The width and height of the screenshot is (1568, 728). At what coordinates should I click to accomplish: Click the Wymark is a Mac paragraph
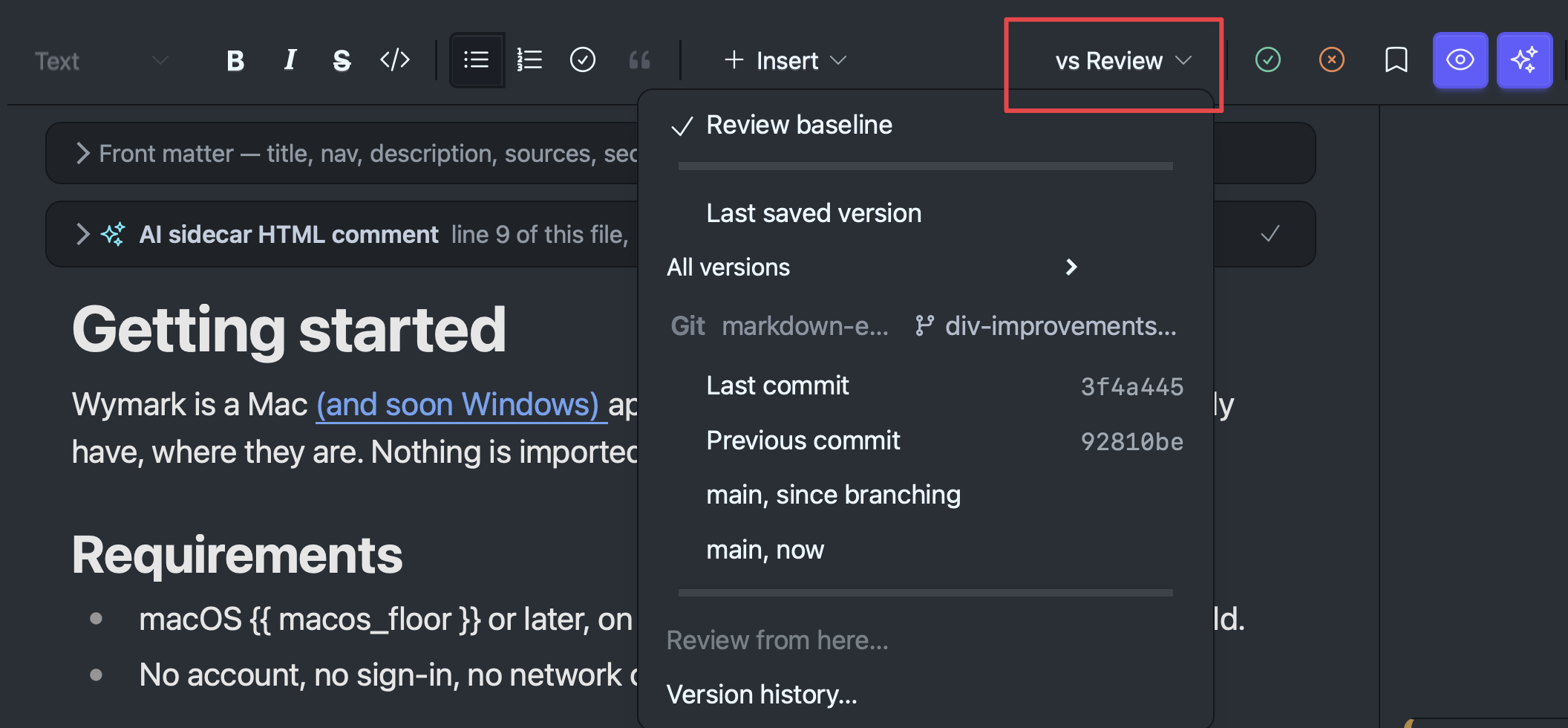click(355, 429)
